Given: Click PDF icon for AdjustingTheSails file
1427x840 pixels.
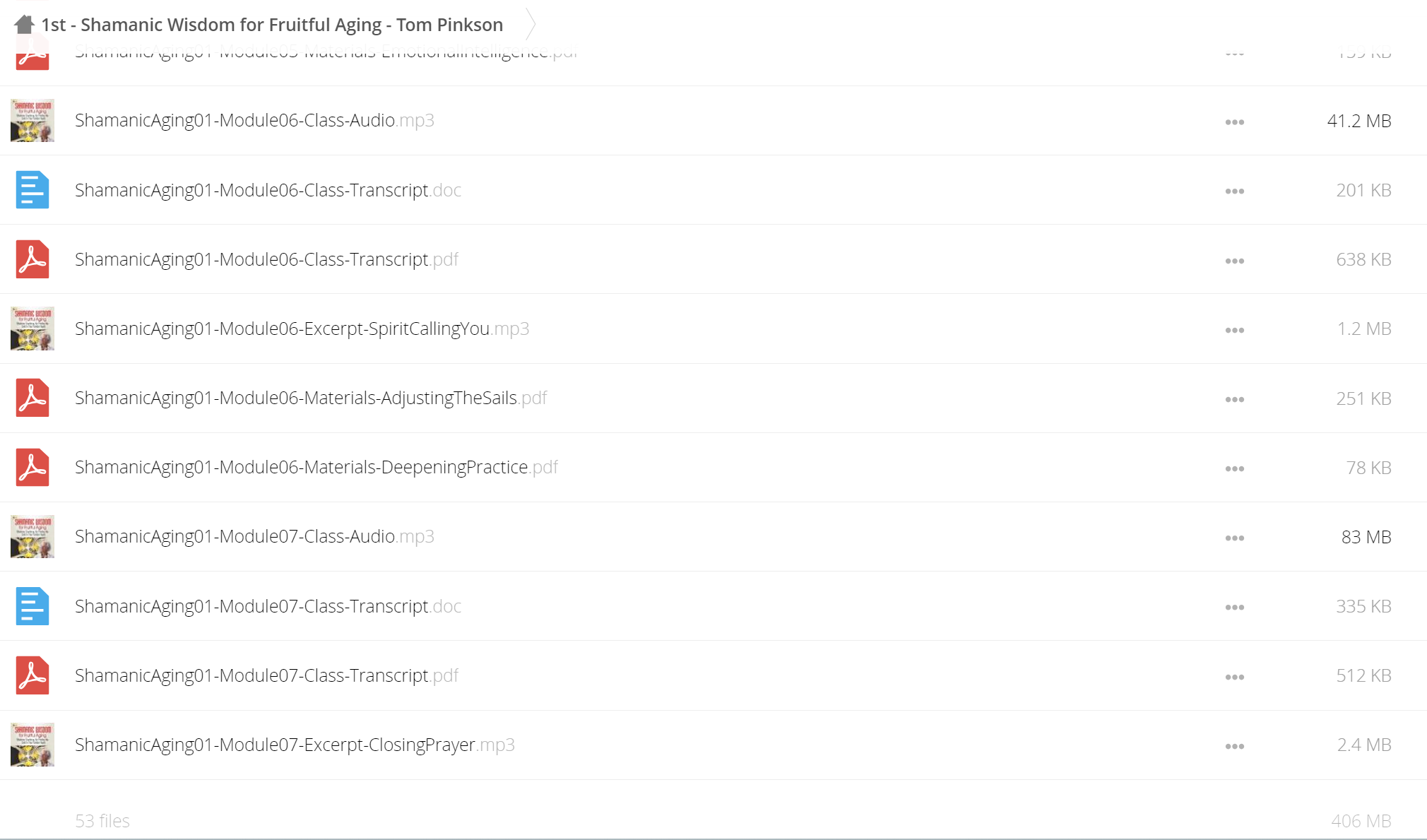Looking at the screenshot, I should coord(32,398).
